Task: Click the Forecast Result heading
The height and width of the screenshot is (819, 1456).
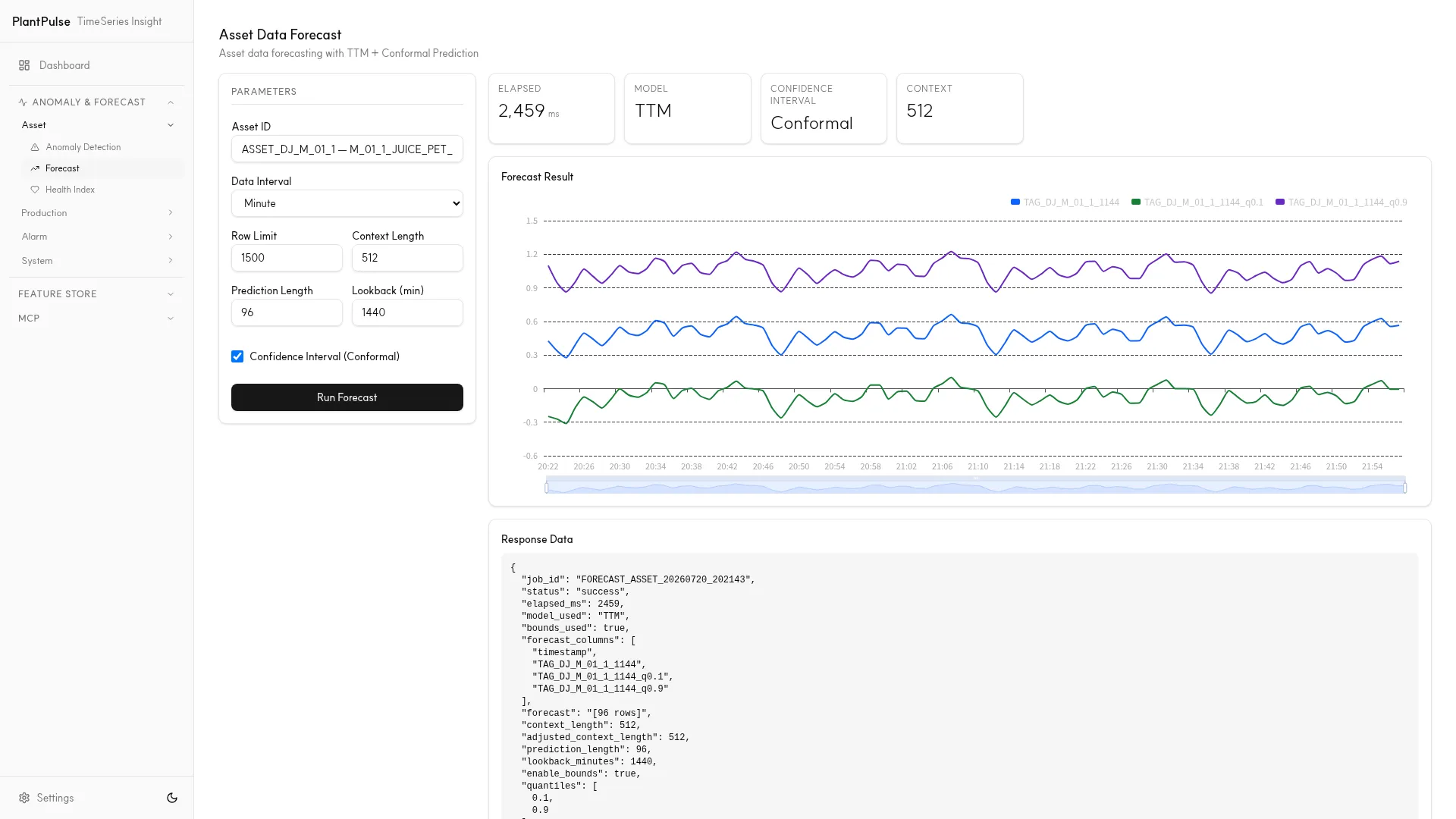Action: coord(537,177)
